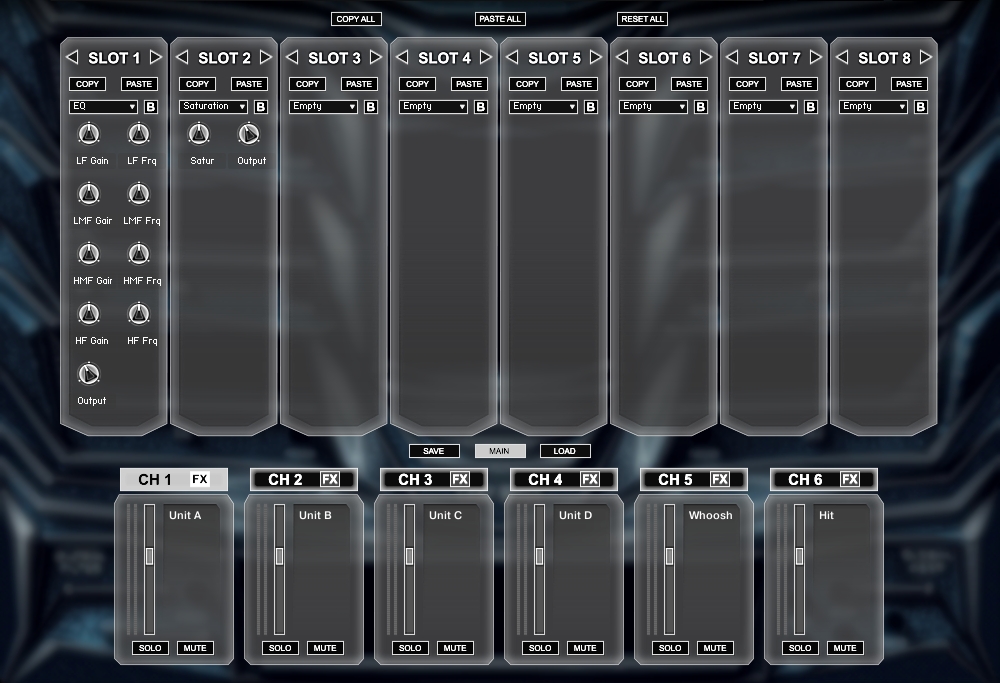Solo the Whoosh channel
The width and height of the screenshot is (1000, 683).
click(670, 648)
